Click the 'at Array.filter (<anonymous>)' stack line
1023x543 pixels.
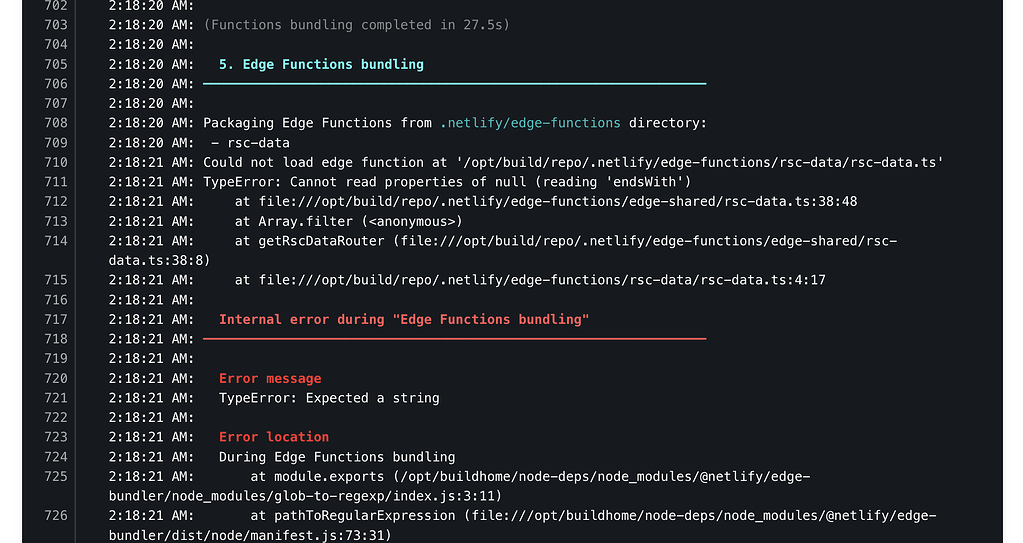(348, 221)
